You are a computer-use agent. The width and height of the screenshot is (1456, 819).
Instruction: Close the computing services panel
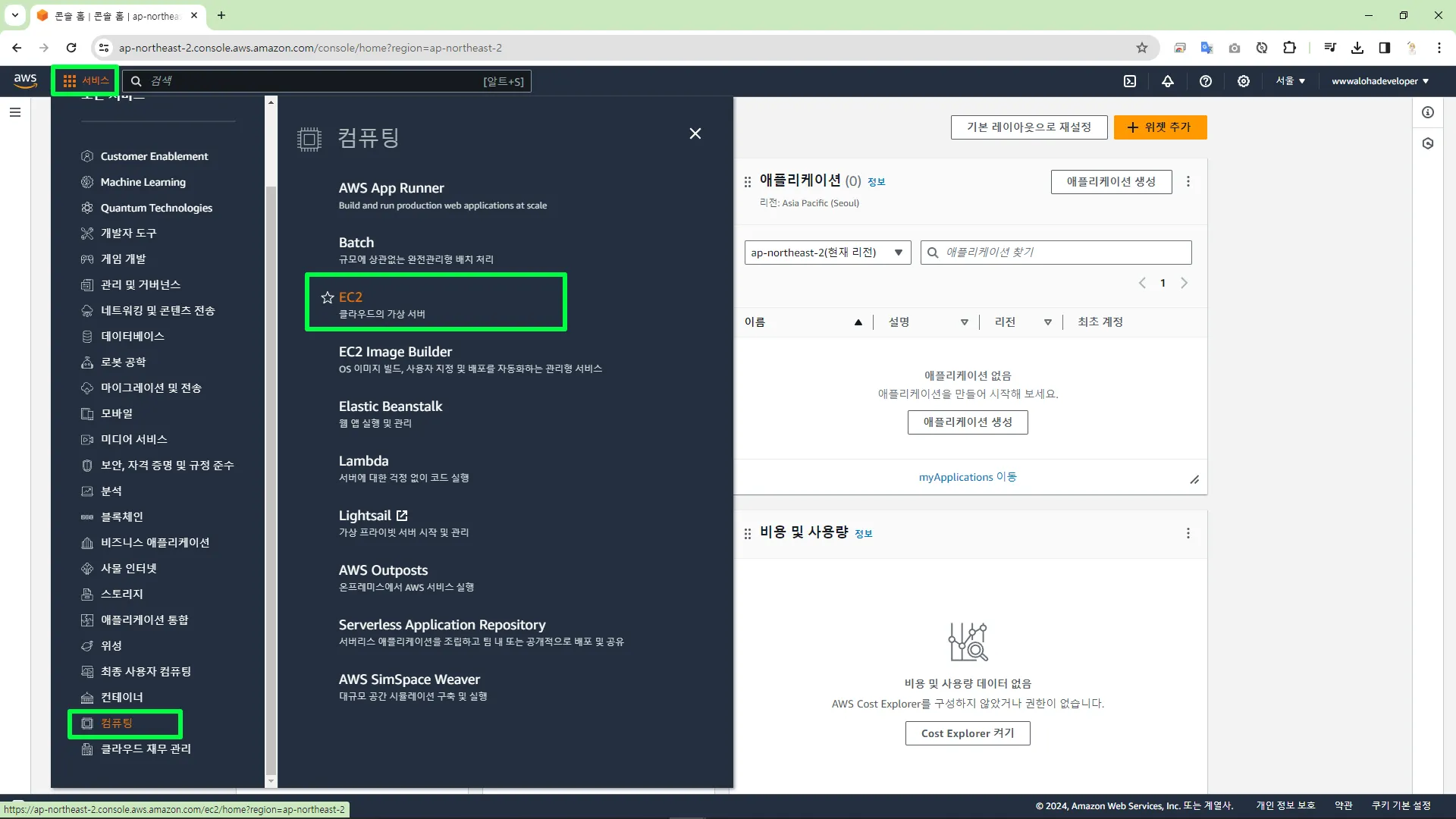click(695, 133)
